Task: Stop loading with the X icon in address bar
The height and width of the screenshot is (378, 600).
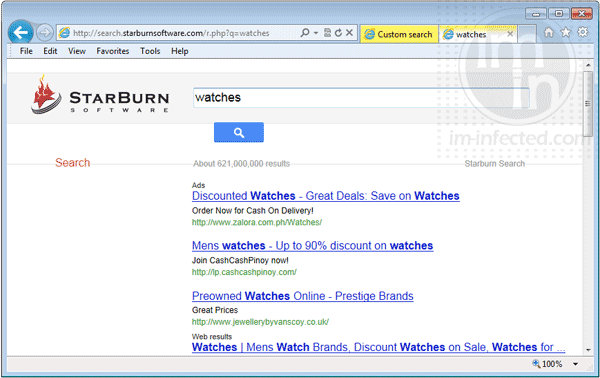Action: click(x=349, y=33)
